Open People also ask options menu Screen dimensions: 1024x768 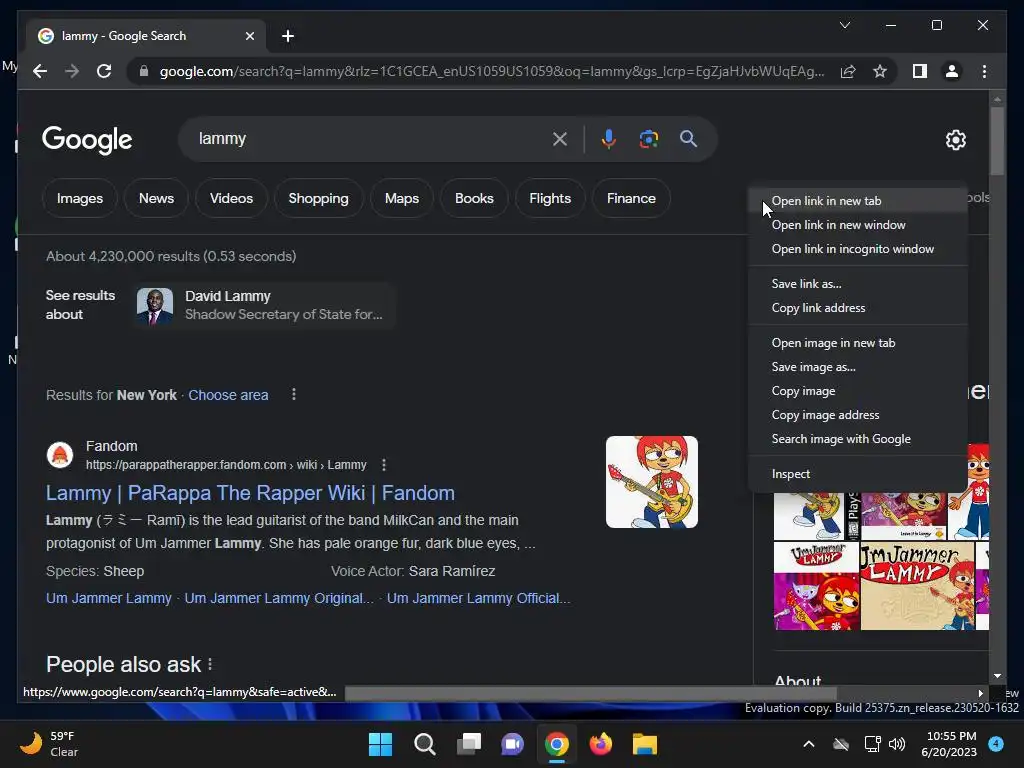210,664
